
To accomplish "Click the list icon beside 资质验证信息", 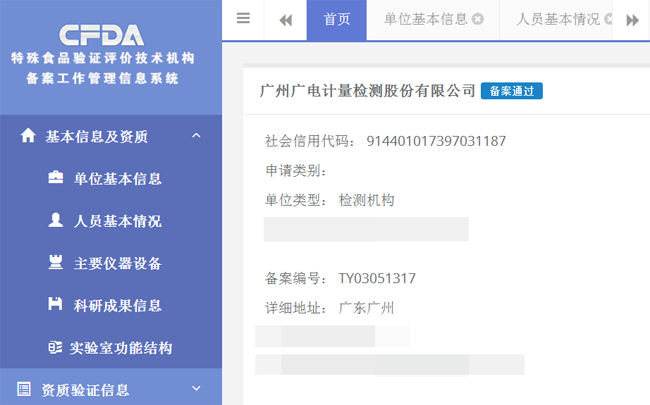I will pos(24,389).
